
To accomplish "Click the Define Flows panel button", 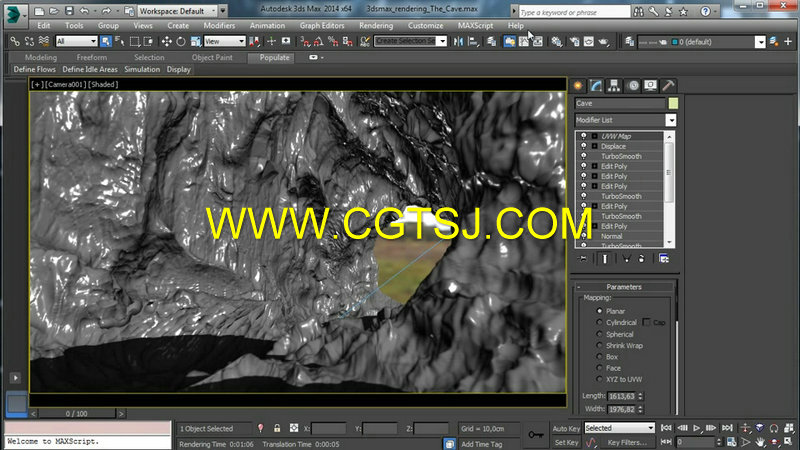I will tap(35, 69).
